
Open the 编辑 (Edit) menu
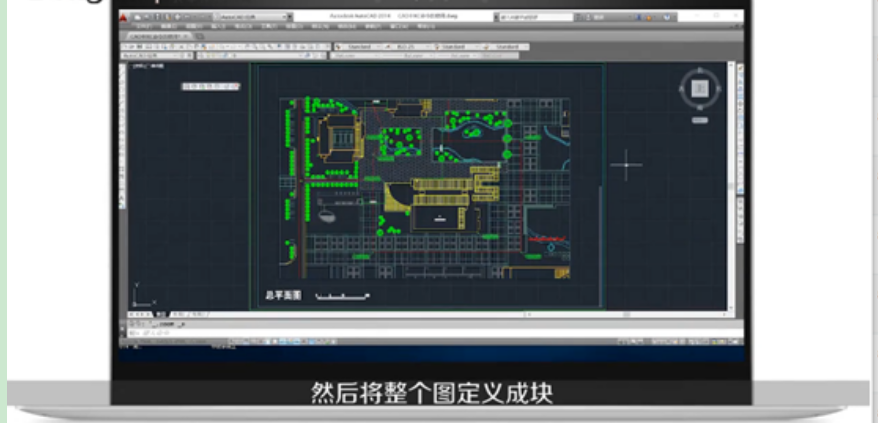coord(169,26)
